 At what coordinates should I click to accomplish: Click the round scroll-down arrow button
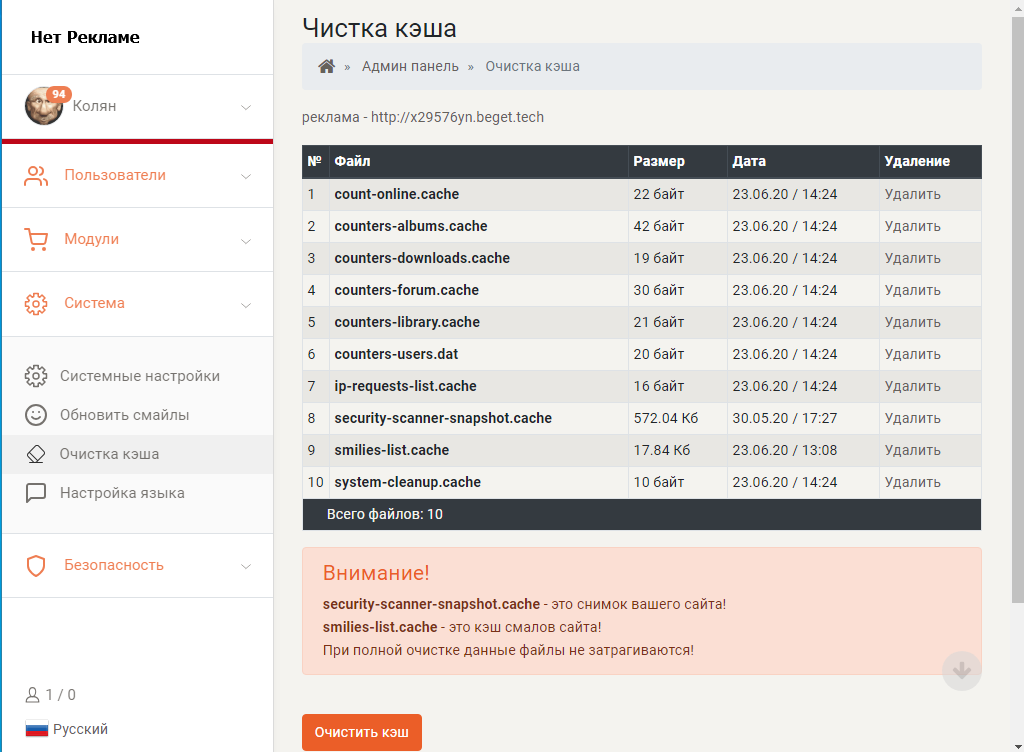point(962,671)
